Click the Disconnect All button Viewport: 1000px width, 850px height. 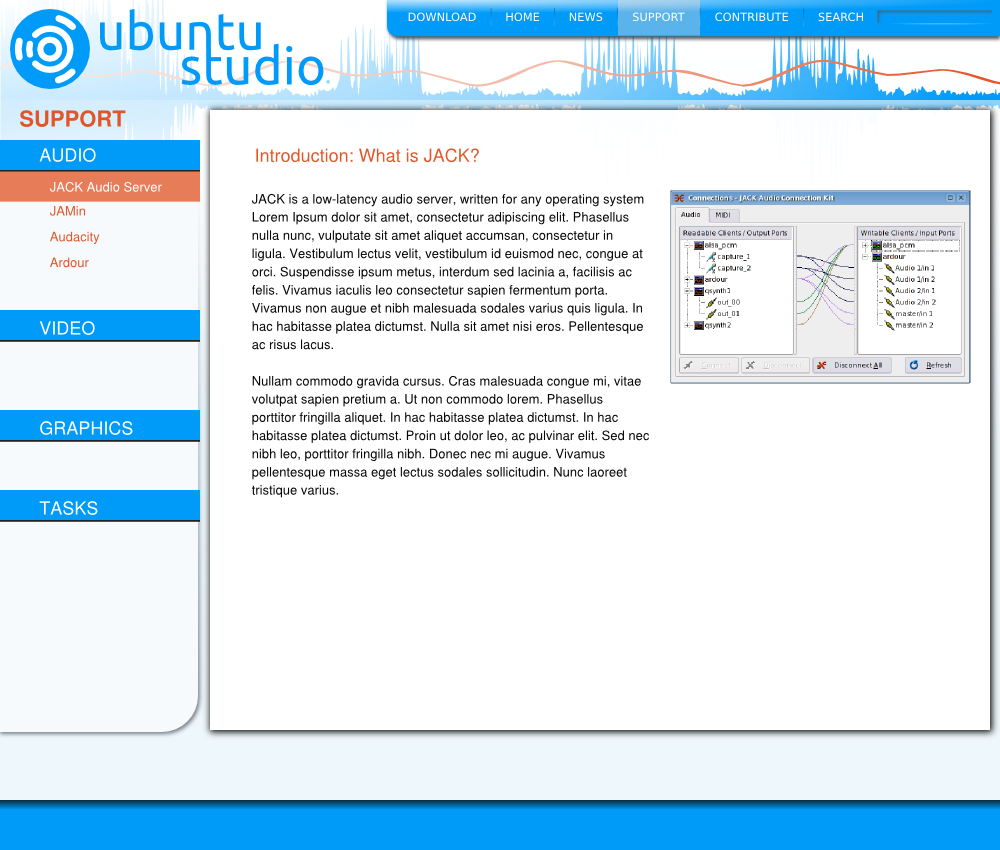851,365
